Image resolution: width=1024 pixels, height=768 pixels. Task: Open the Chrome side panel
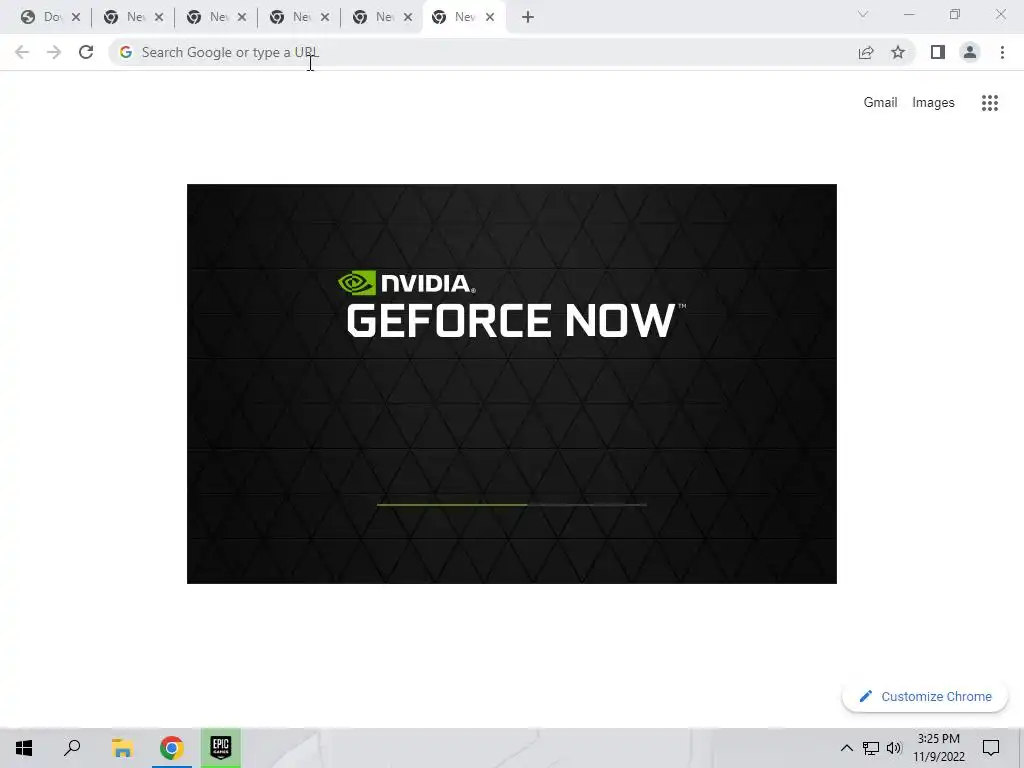tap(938, 52)
